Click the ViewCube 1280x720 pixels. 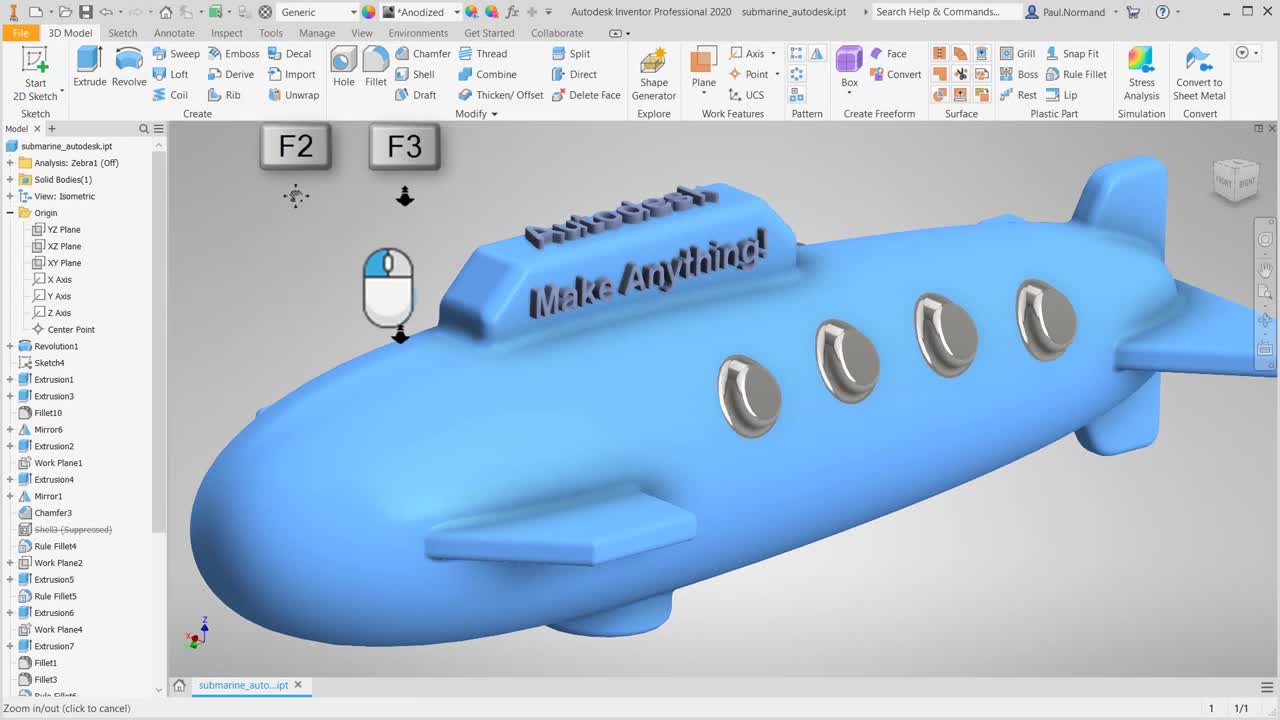click(1235, 181)
